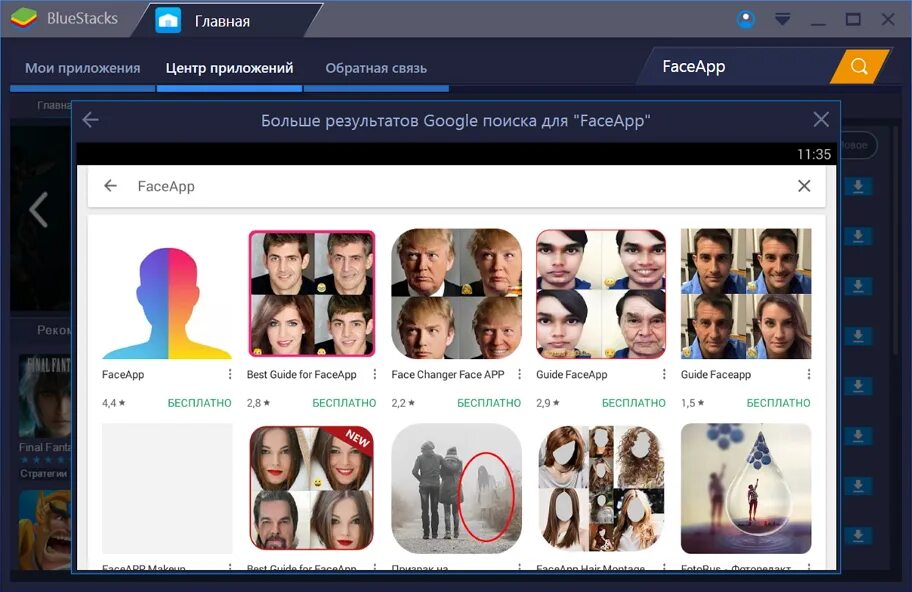Click the Face Changer Face APP title
This screenshot has height=592, width=912.
point(448,375)
